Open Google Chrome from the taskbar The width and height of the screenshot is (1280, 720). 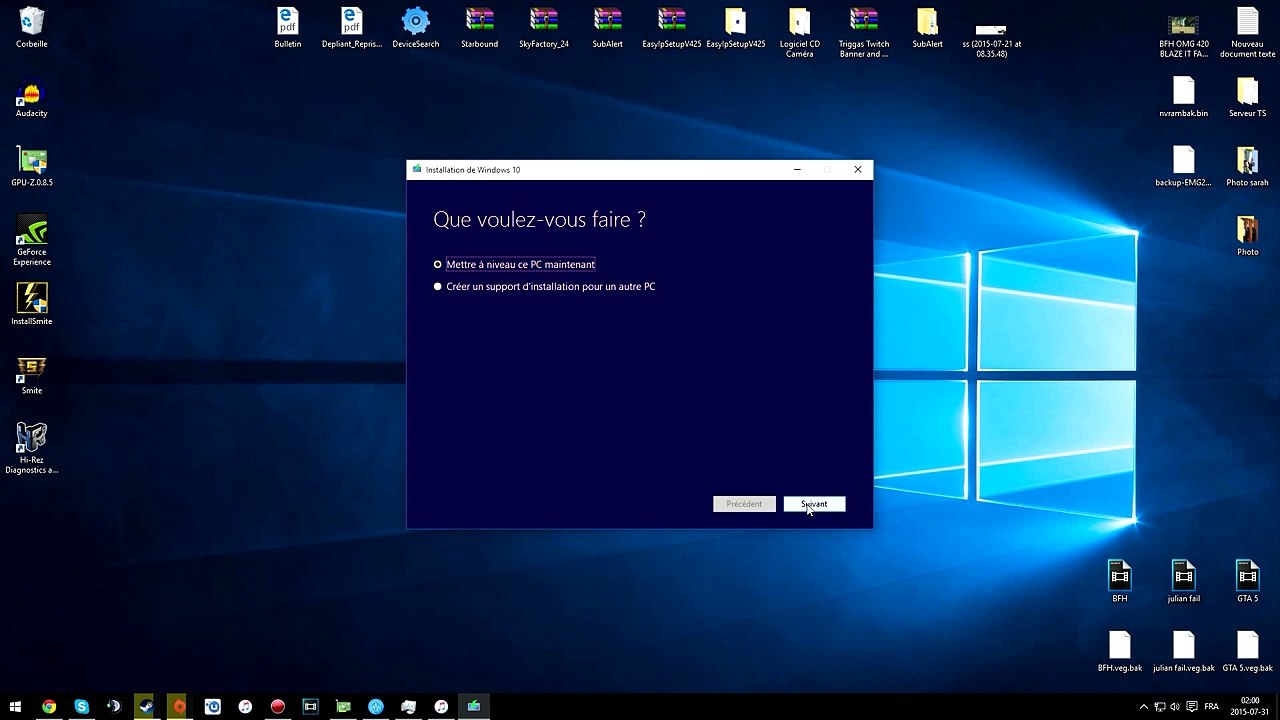[49, 706]
